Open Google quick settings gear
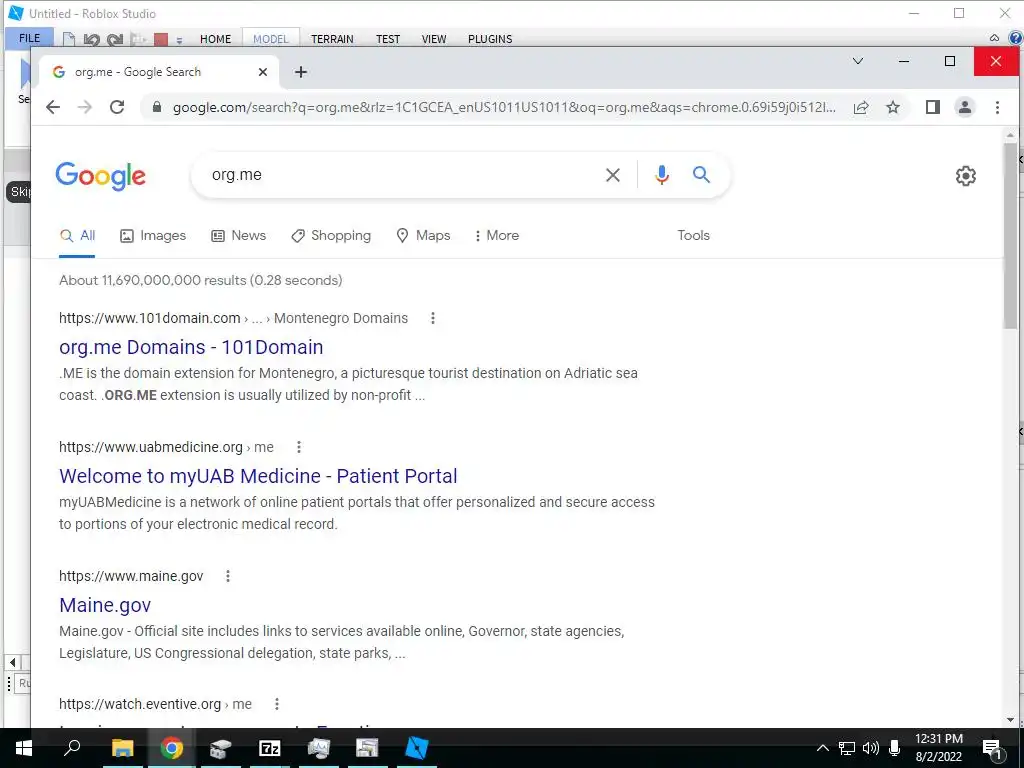This screenshot has height=768, width=1024. (966, 176)
